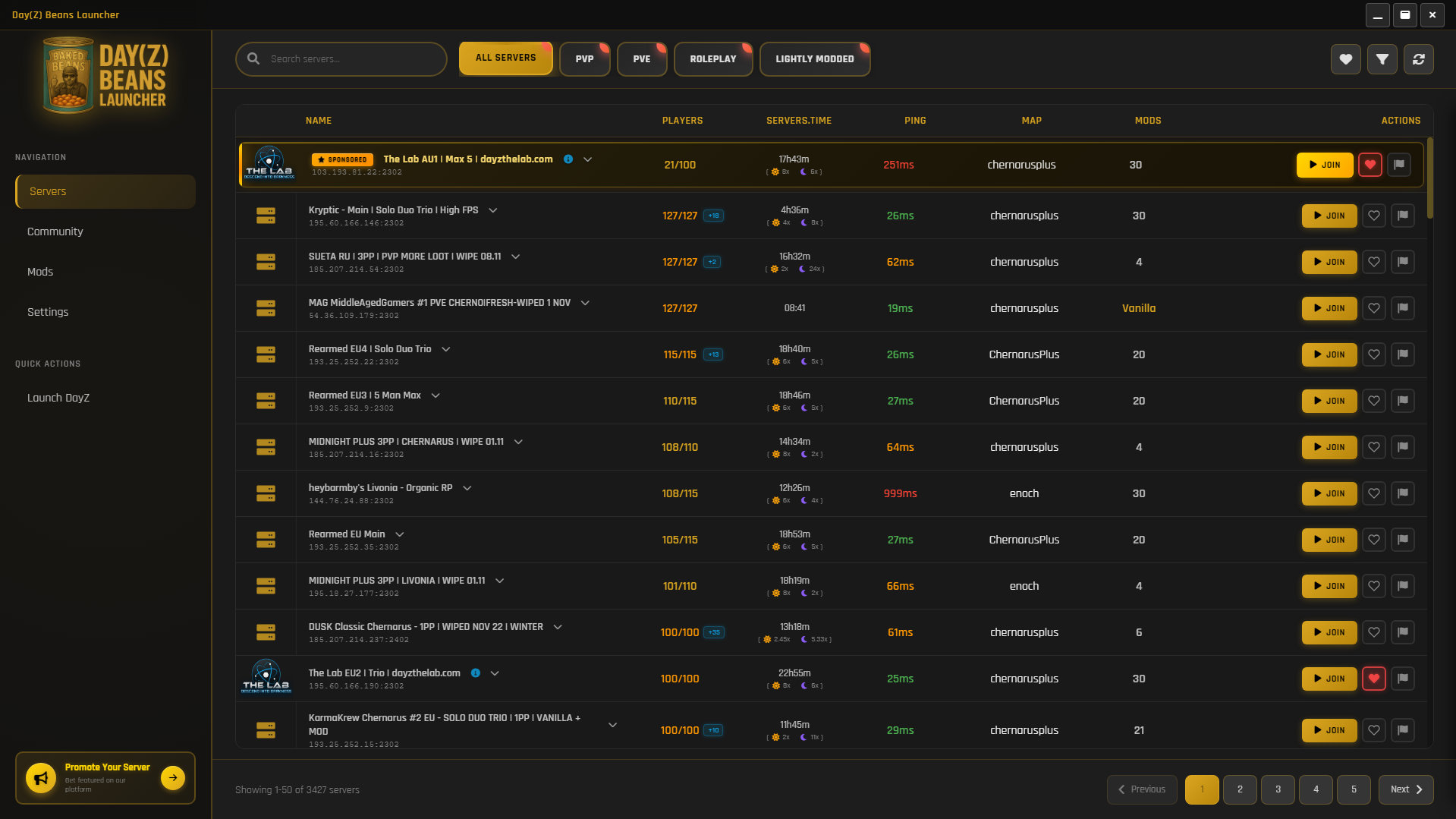Expand the heybarmby's Livonia Organic RP row
Viewport: 1456px width, 819px height.
[x=467, y=488]
